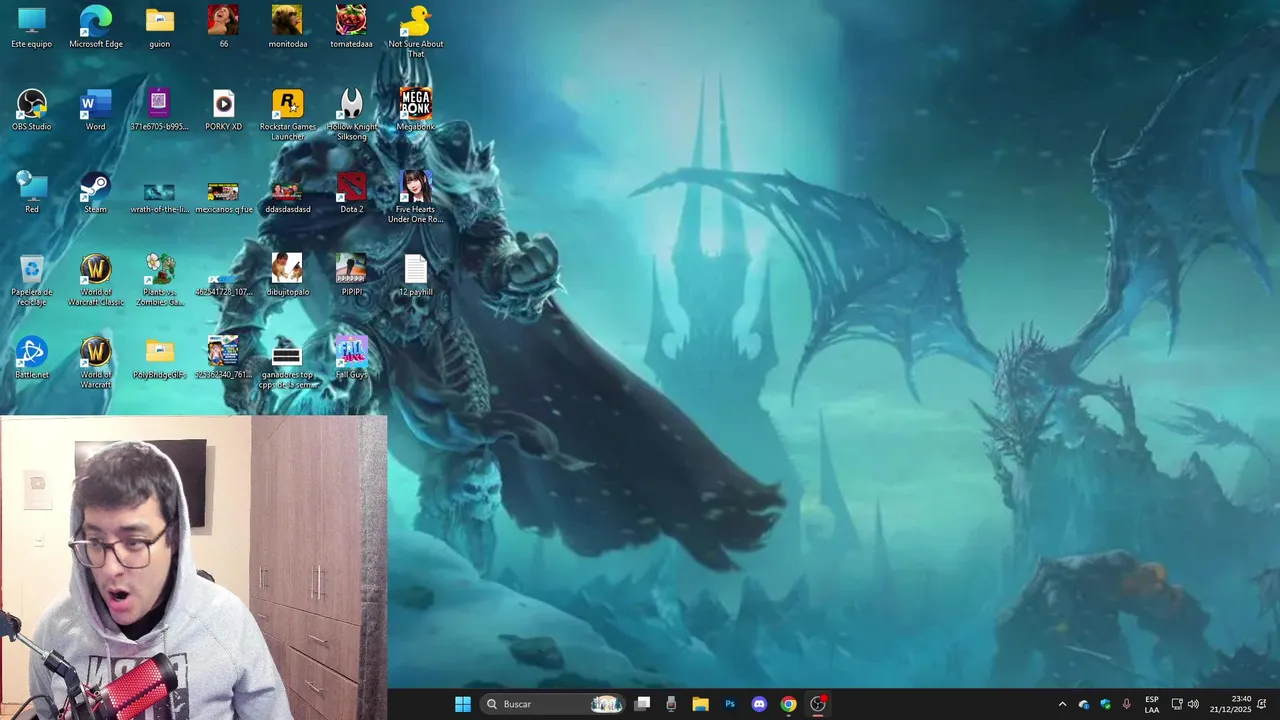Open Task View from the taskbar
Image resolution: width=1280 pixels, height=720 pixels.
click(x=643, y=704)
